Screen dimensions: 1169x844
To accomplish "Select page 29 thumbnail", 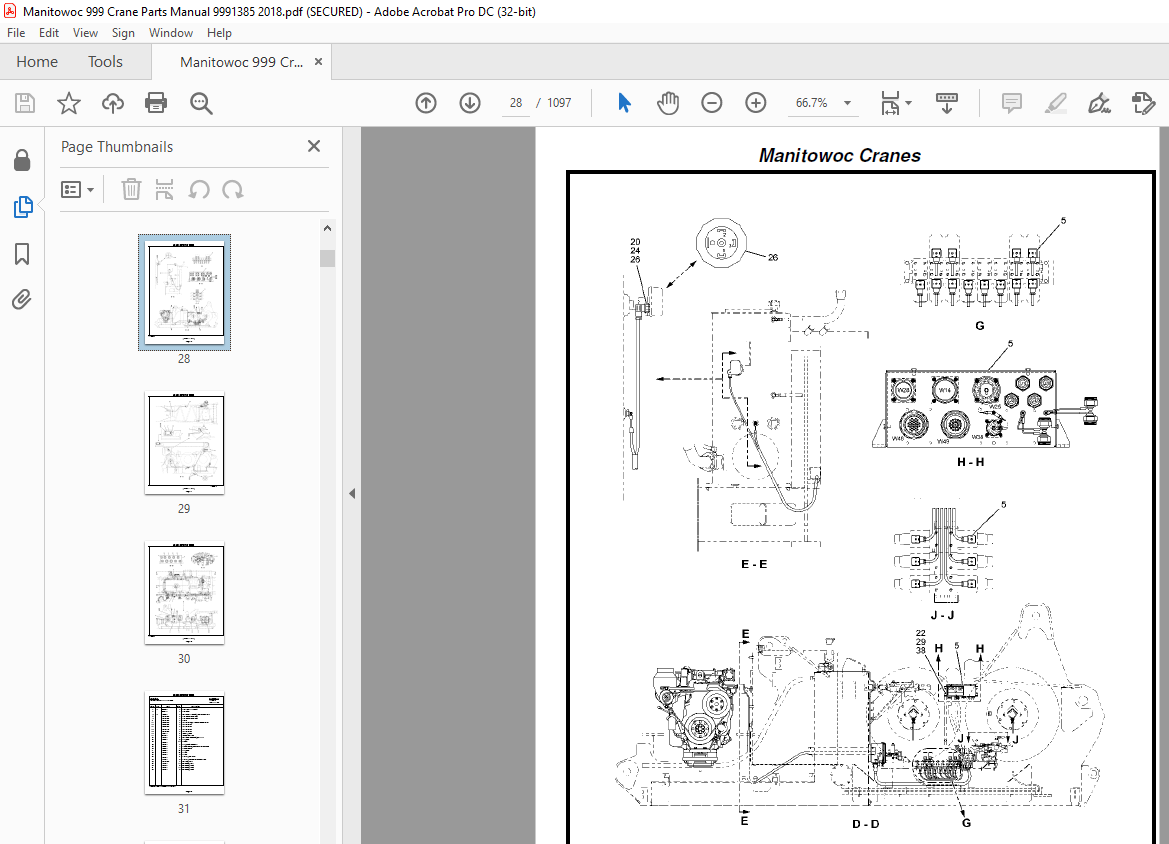I will click(x=185, y=444).
